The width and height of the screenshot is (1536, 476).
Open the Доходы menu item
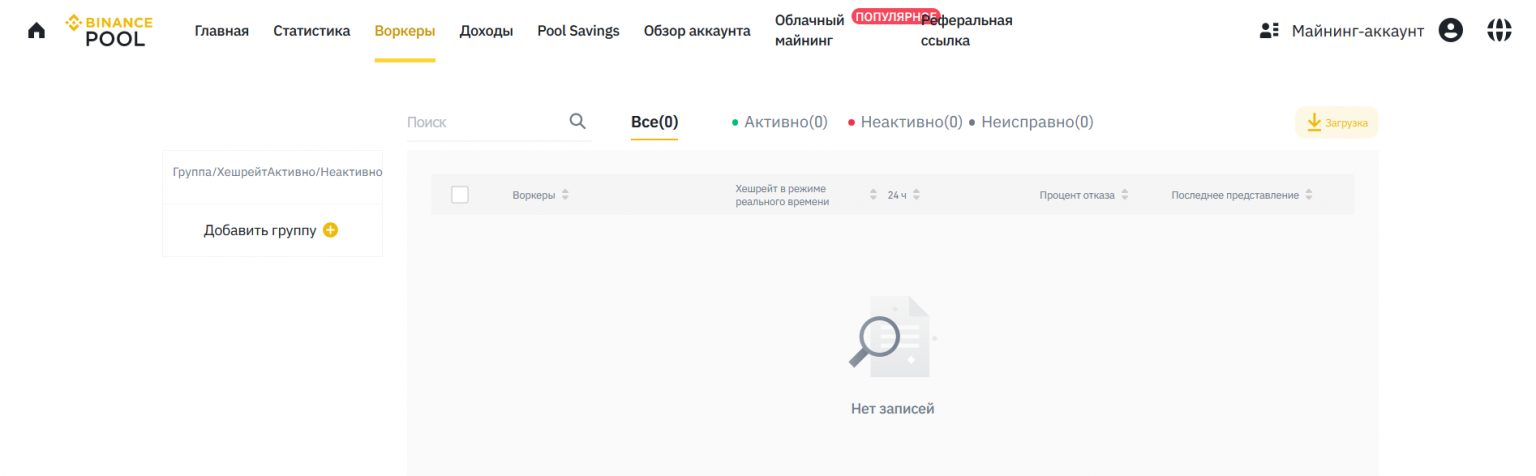click(486, 31)
